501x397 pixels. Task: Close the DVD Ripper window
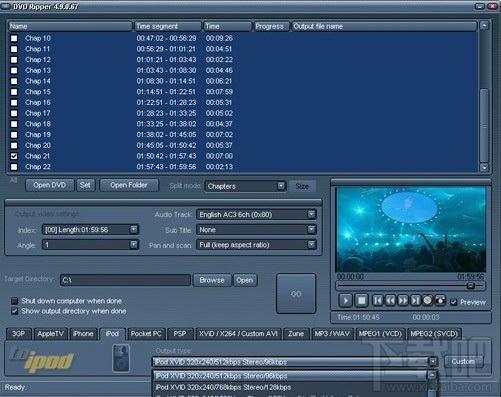(492, 6)
